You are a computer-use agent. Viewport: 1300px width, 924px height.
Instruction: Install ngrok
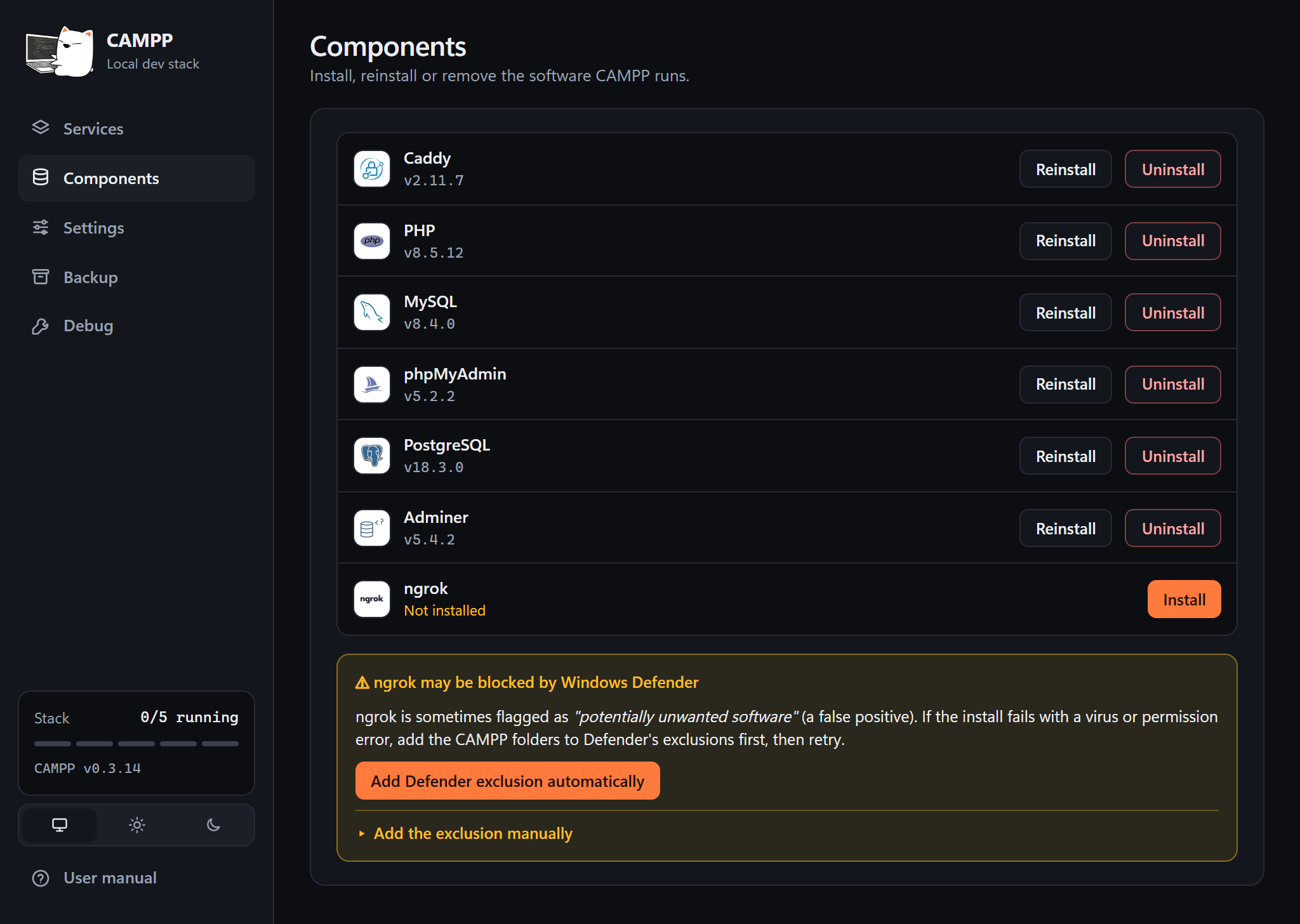click(1184, 599)
